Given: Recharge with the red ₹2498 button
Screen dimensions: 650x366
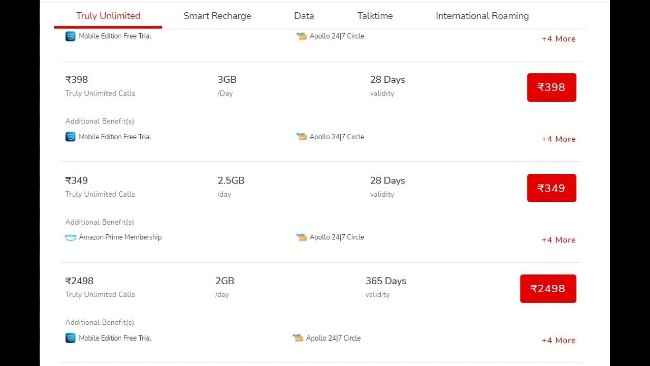Looking at the screenshot, I should pyautogui.click(x=548, y=288).
